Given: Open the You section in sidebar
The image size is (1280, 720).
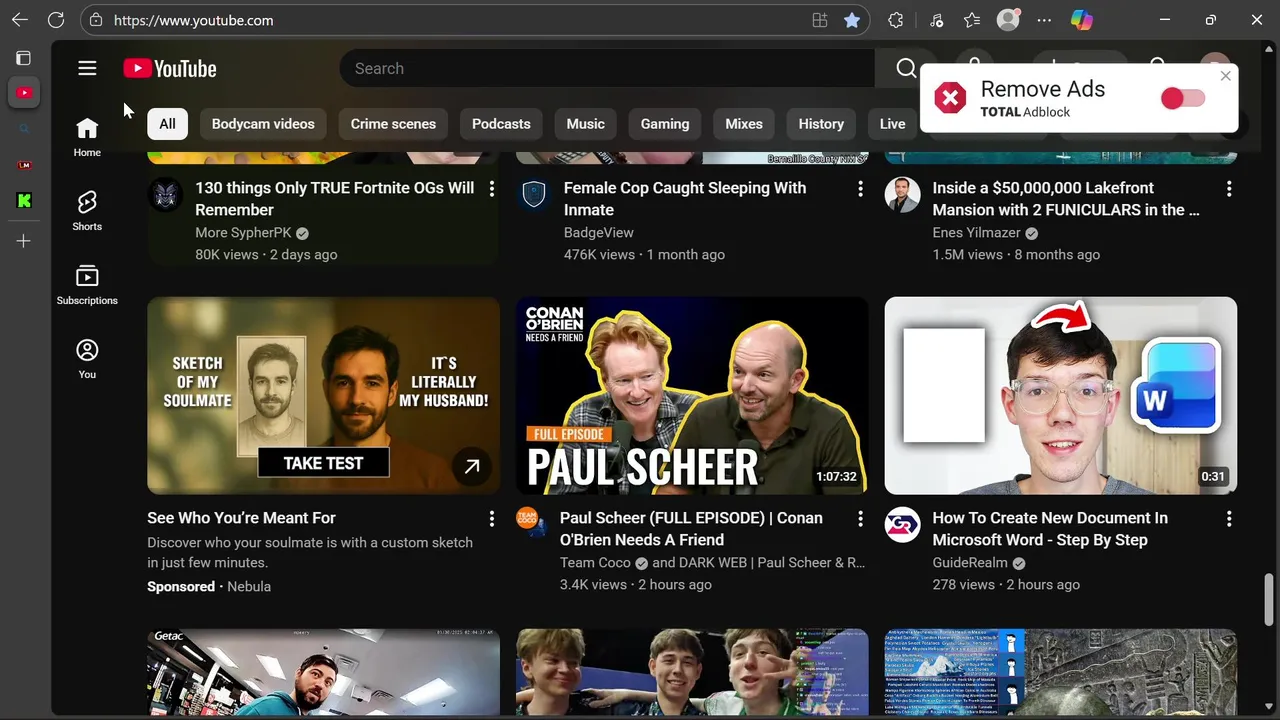Looking at the screenshot, I should 87,359.
